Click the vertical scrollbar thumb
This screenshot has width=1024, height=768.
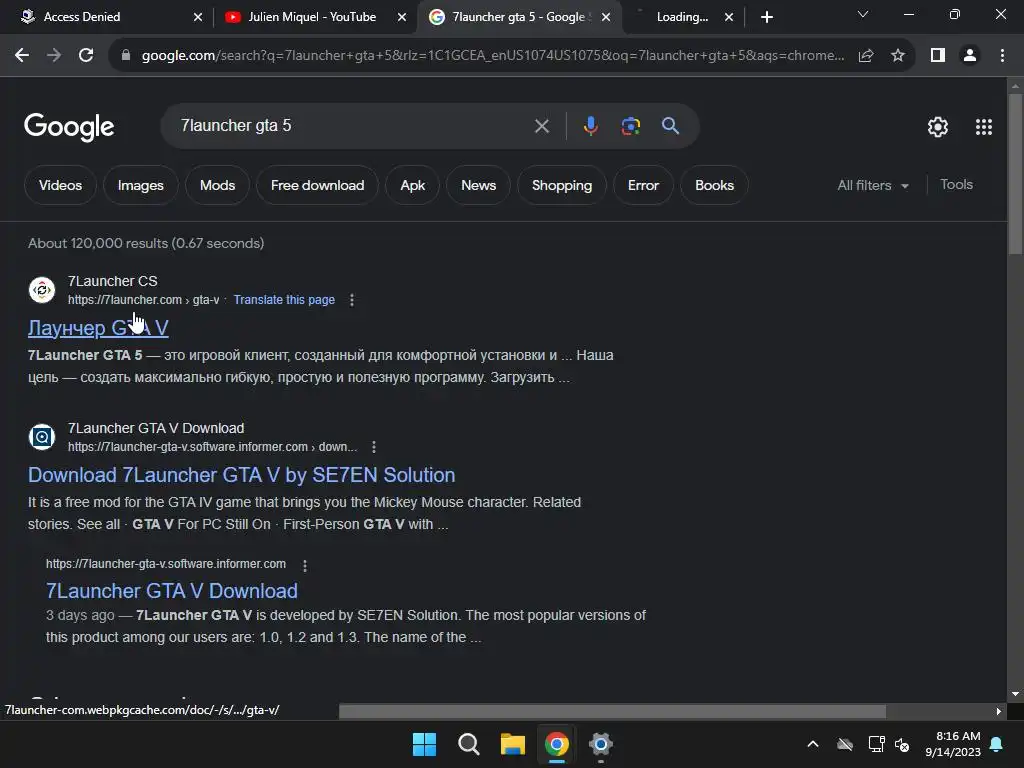click(1015, 173)
